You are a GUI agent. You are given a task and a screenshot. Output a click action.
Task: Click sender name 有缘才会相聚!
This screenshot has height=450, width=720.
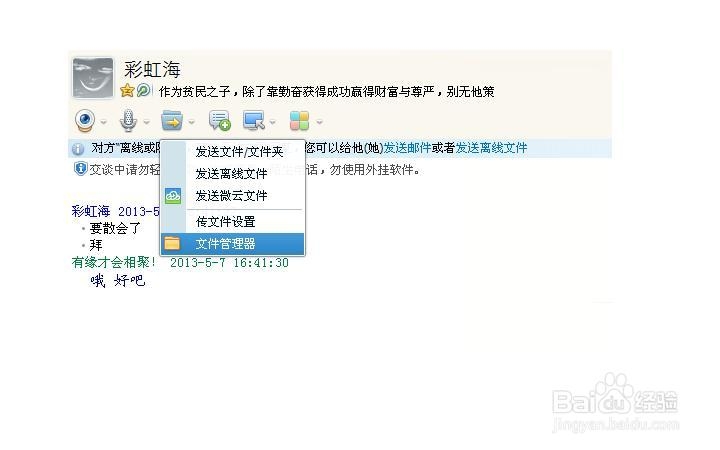coord(113,263)
